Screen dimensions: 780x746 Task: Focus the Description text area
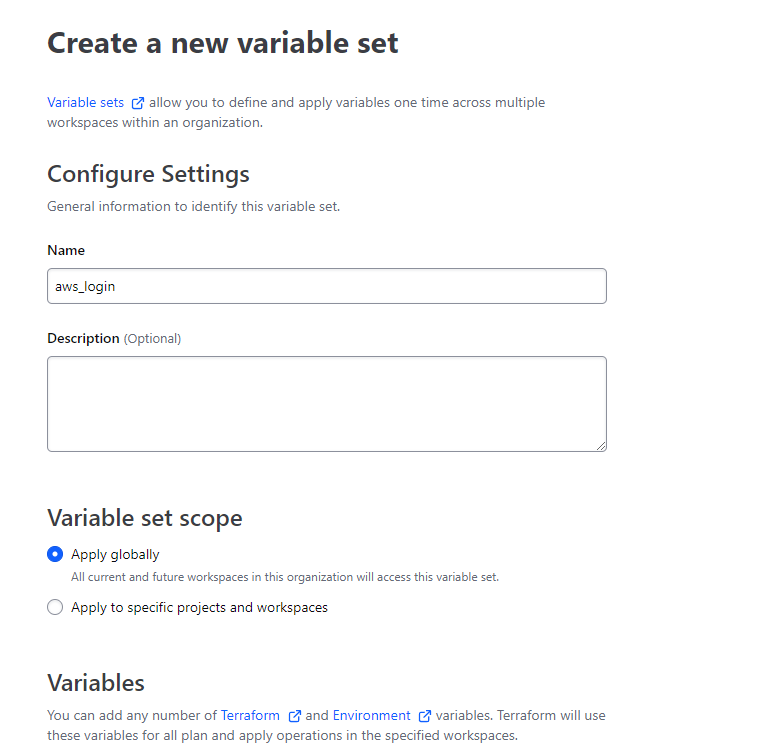326,403
